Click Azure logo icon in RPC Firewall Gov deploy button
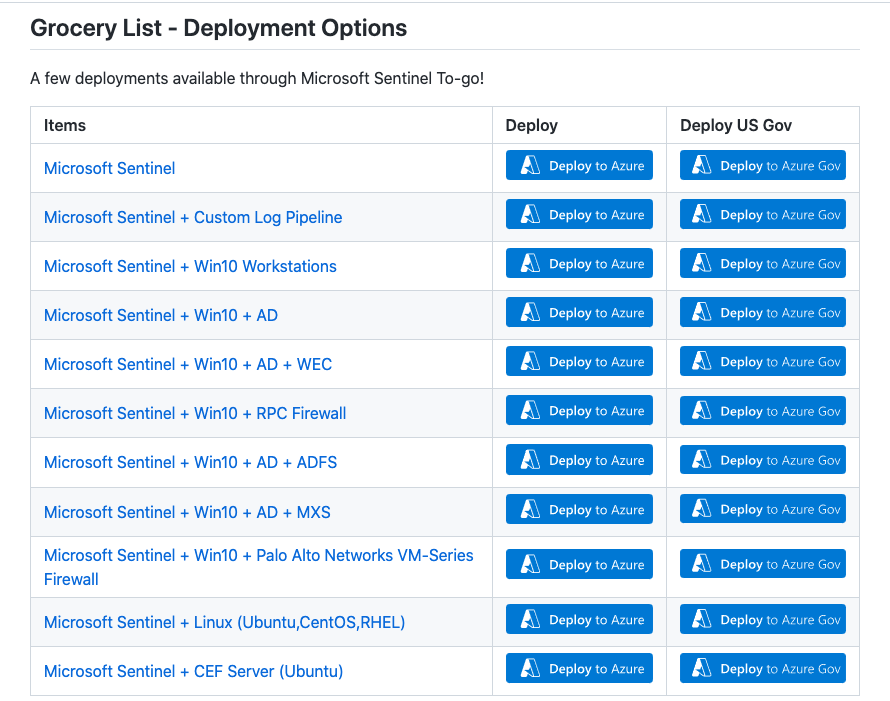 pyautogui.click(x=702, y=411)
